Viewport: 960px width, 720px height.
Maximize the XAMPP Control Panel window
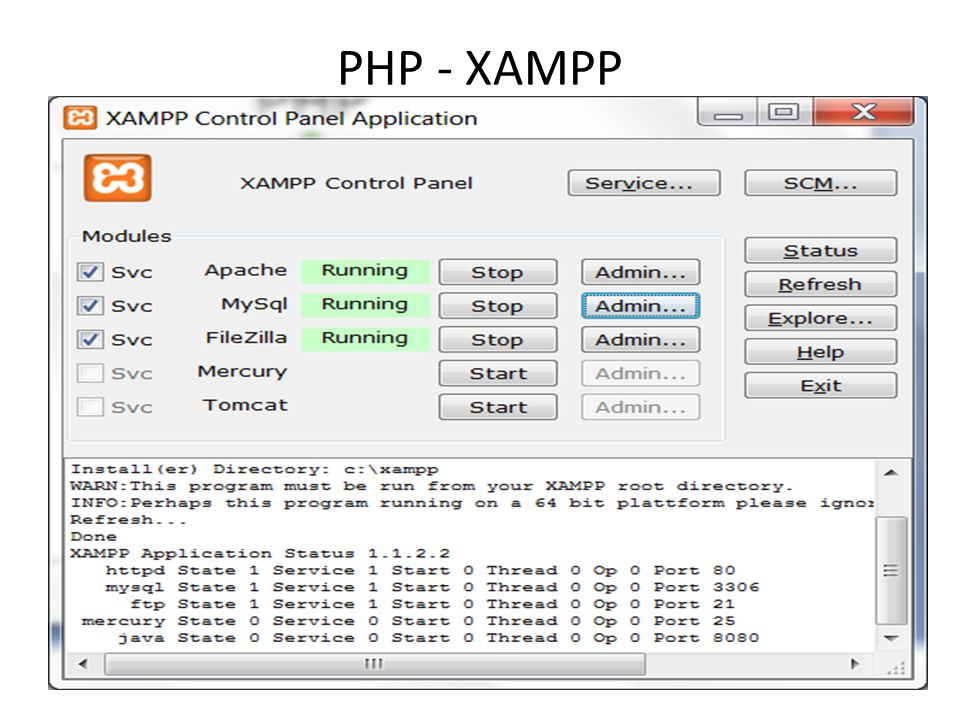pos(784,113)
